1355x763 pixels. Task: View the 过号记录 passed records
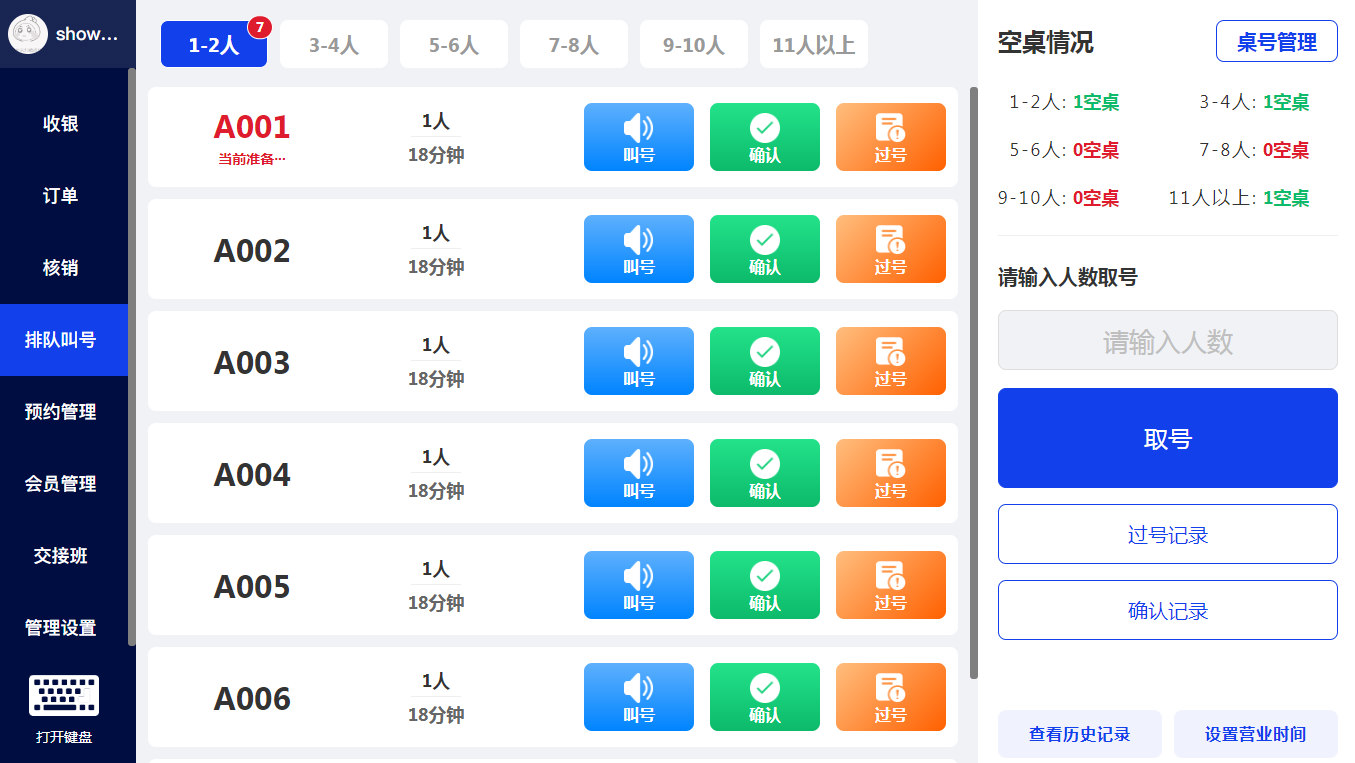click(1167, 534)
